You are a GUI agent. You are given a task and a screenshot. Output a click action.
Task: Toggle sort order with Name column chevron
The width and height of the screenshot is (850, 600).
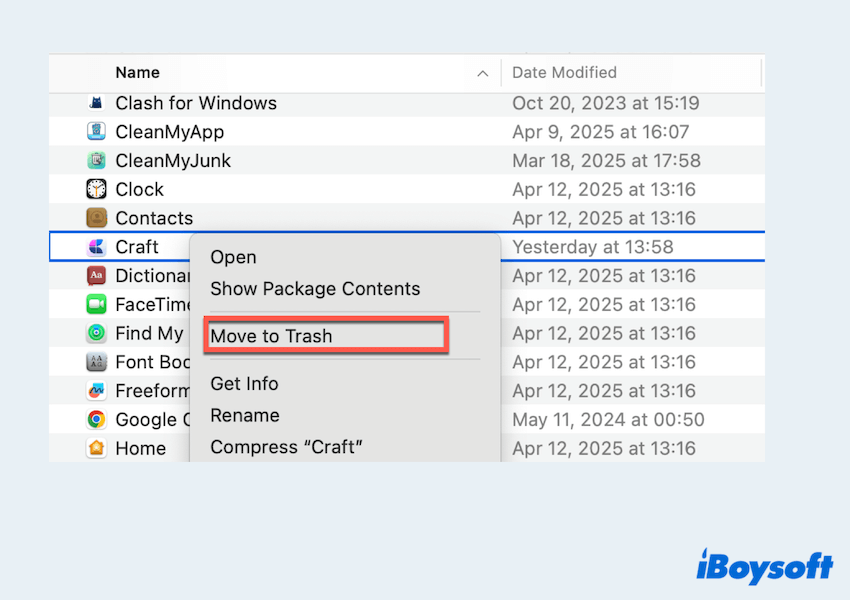pyautogui.click(x=483, y=73)
